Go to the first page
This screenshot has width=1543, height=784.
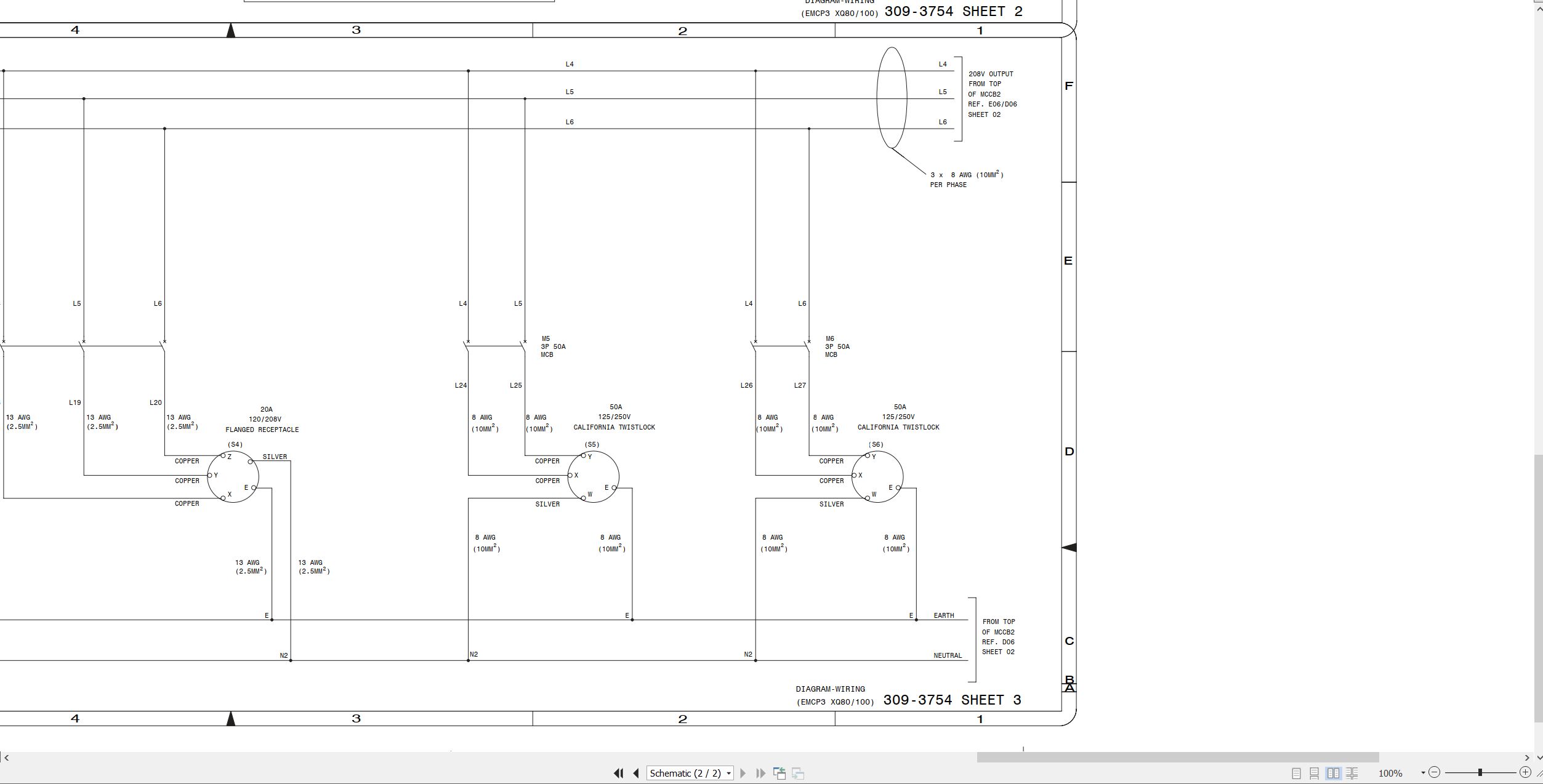(618, 773)
